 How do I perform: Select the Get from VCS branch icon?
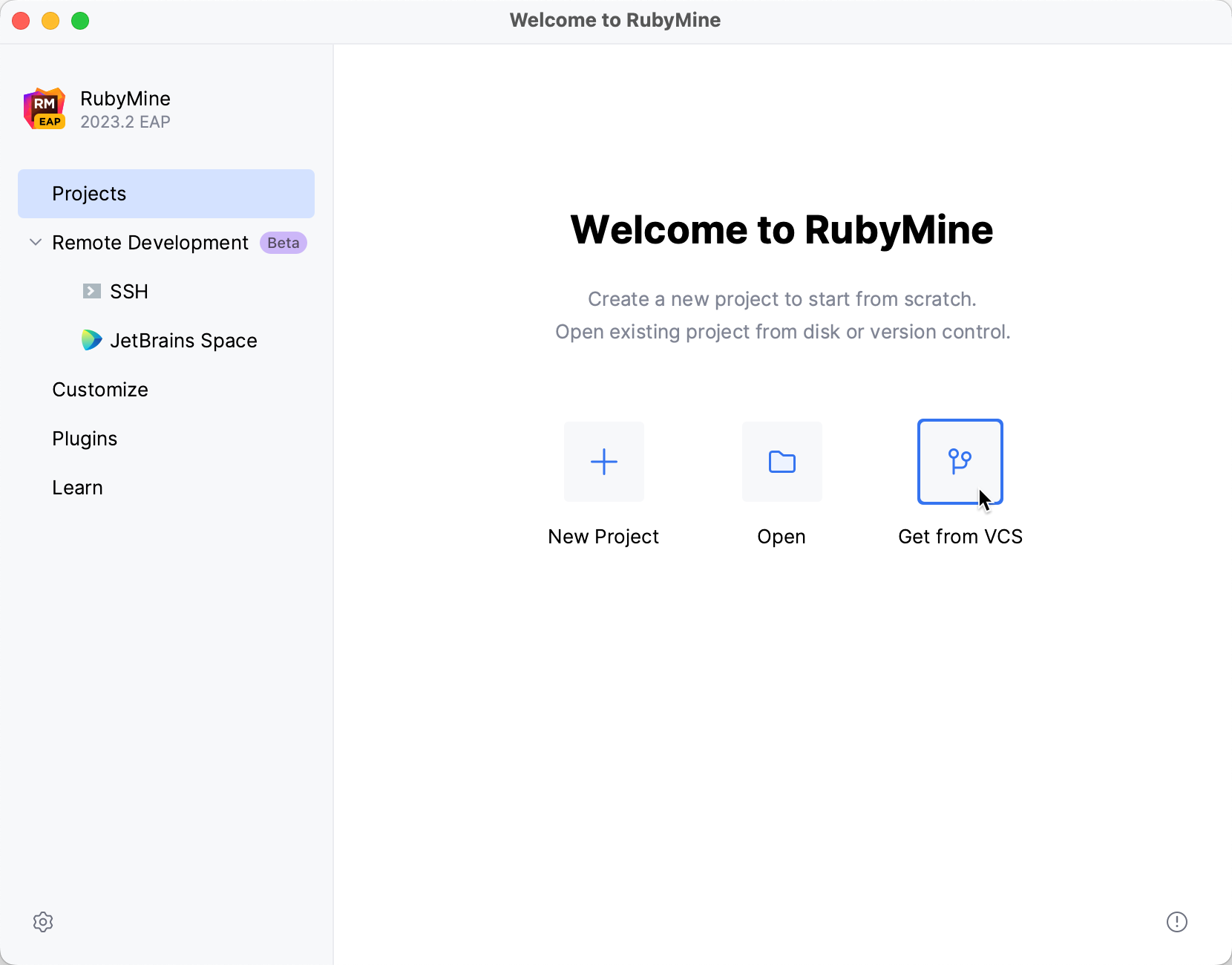pyautogui.click(x=960, y=459)
